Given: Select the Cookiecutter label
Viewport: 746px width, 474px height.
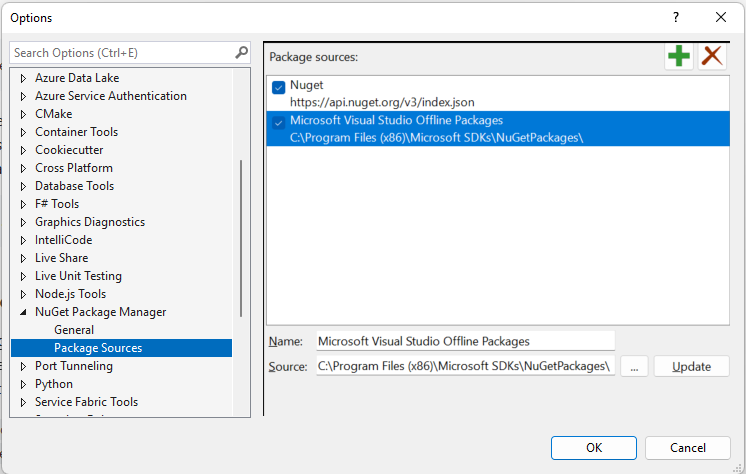Looking at the screenshot, I should coord(69,150).
